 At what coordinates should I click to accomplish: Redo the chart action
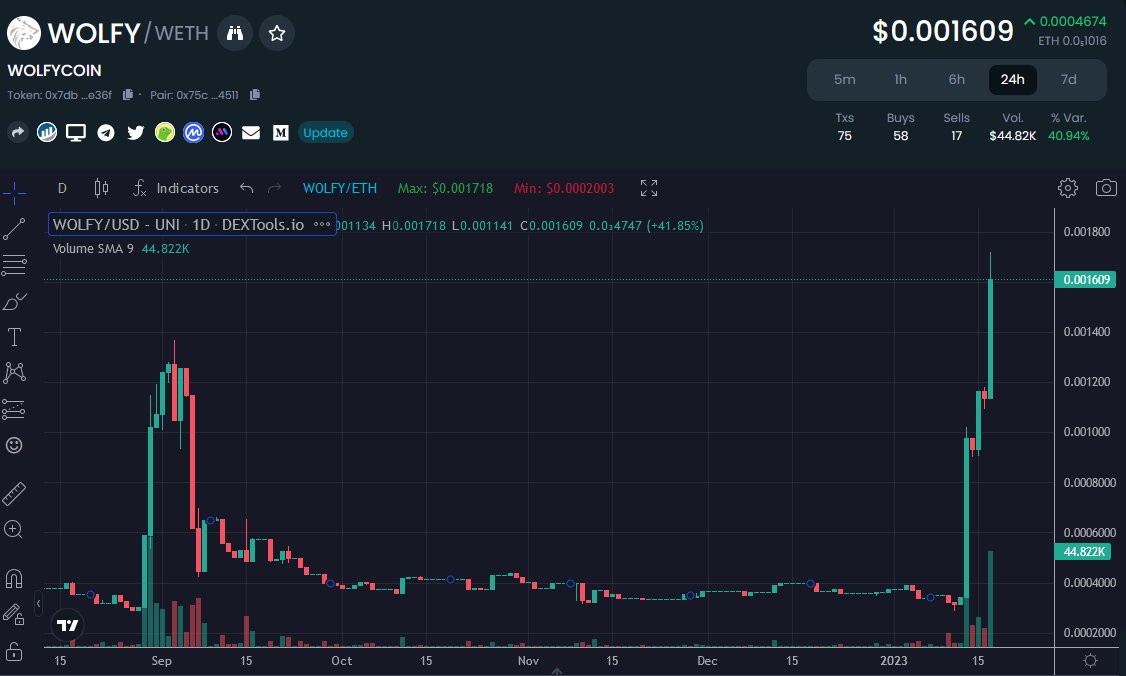274,188
